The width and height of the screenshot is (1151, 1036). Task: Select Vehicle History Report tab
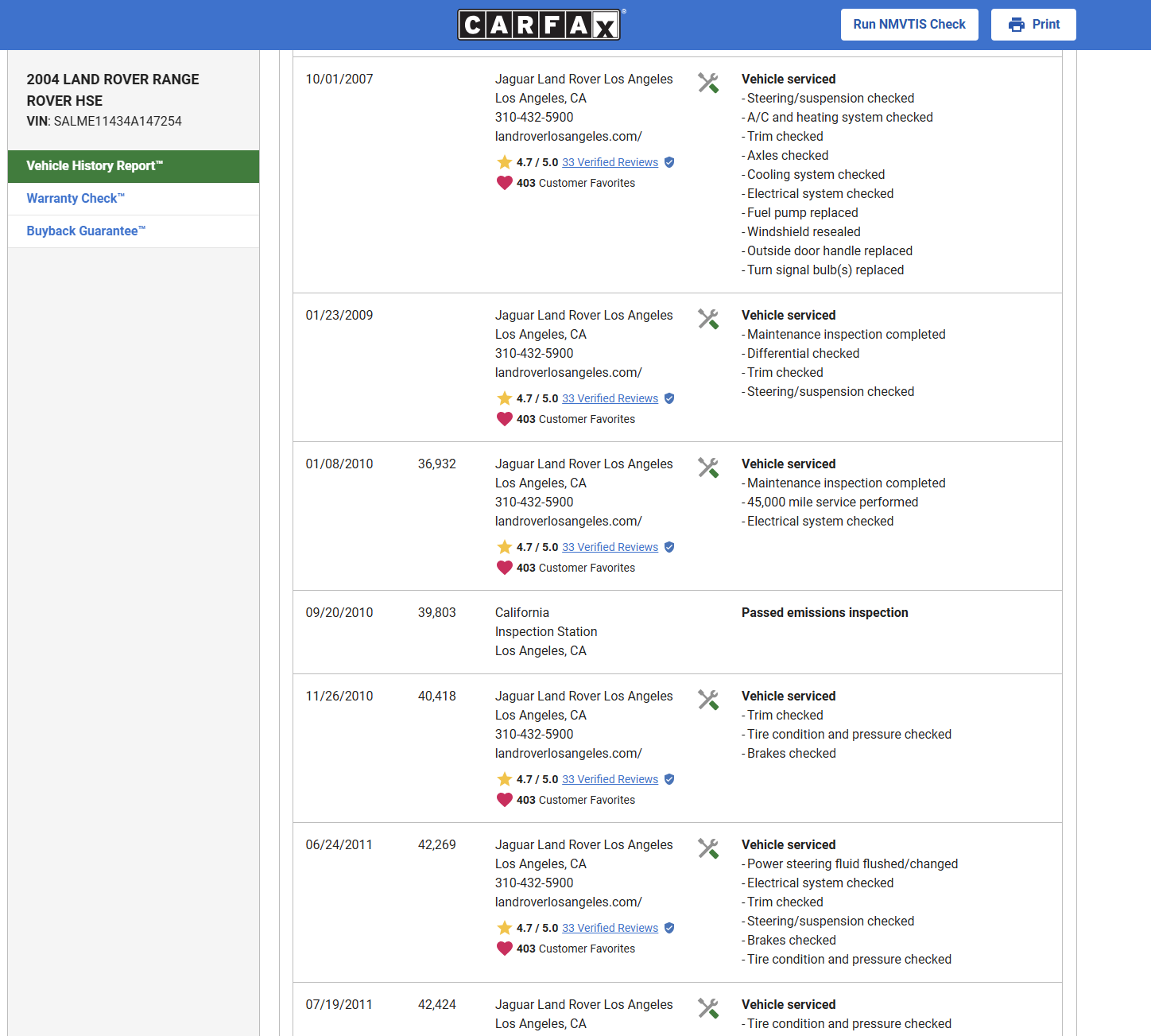click(x=134, y=166)
